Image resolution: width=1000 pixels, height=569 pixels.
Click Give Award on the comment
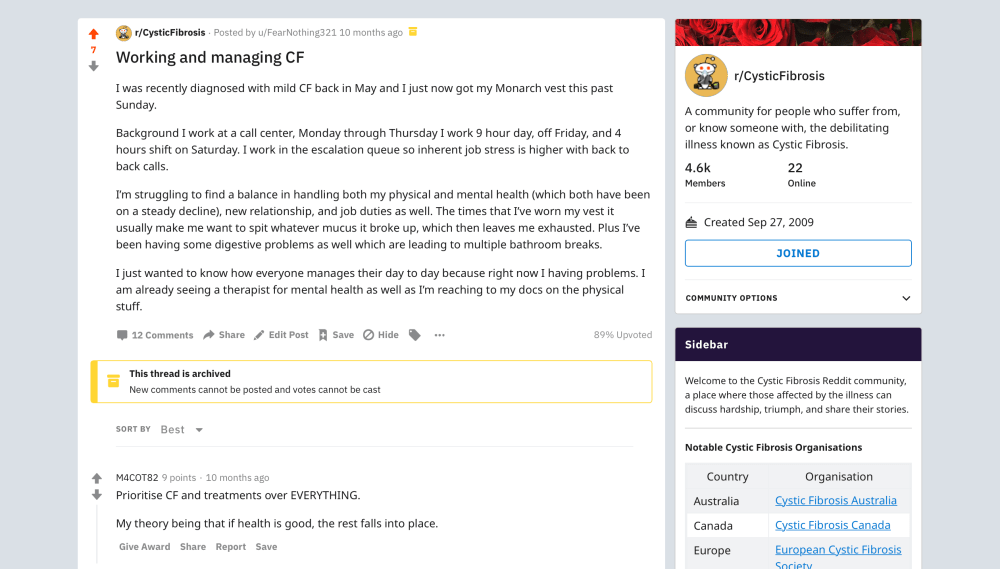click(x=144, y=547)
